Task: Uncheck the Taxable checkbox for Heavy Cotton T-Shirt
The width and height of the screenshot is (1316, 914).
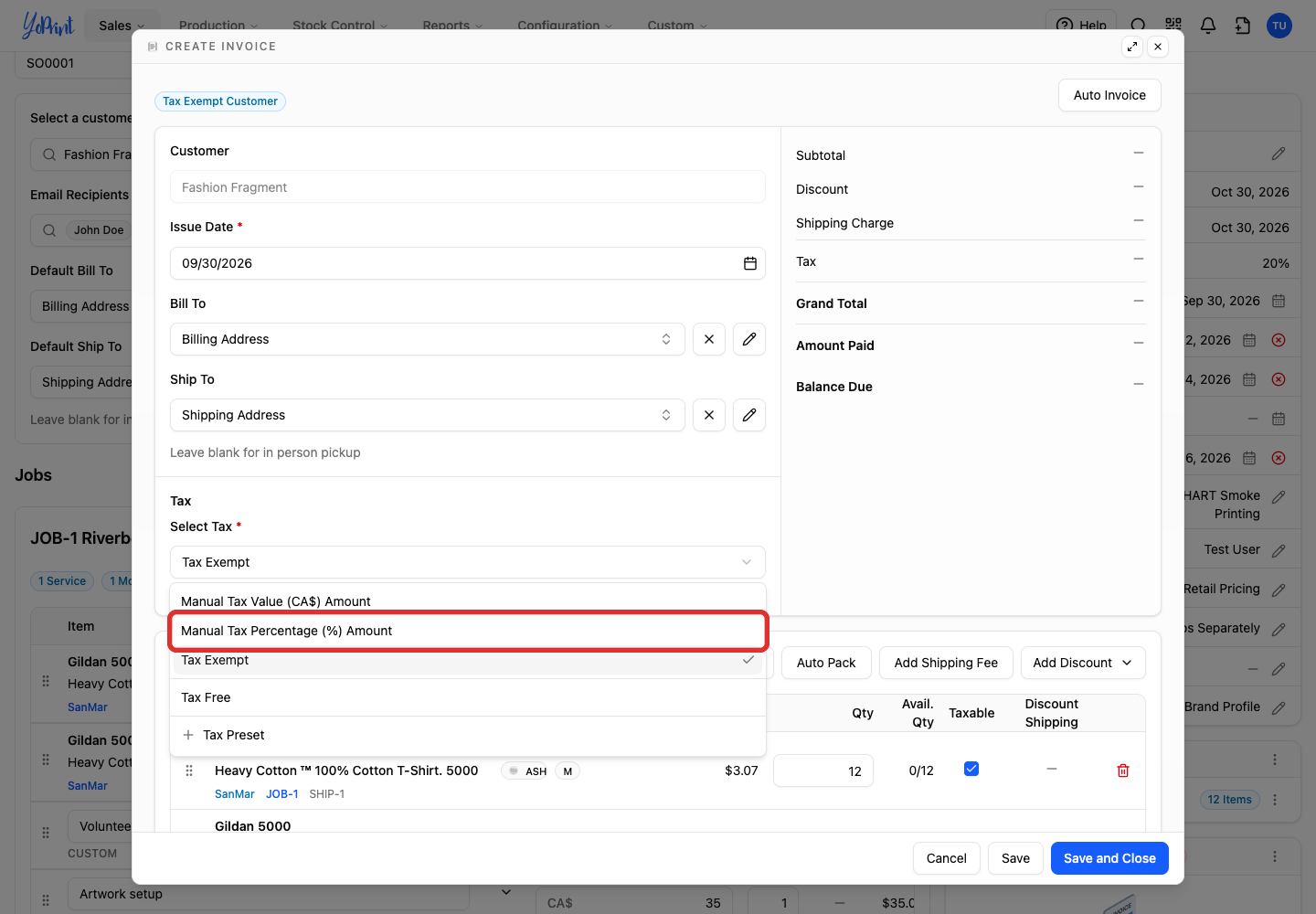Action: click(971, 769)
